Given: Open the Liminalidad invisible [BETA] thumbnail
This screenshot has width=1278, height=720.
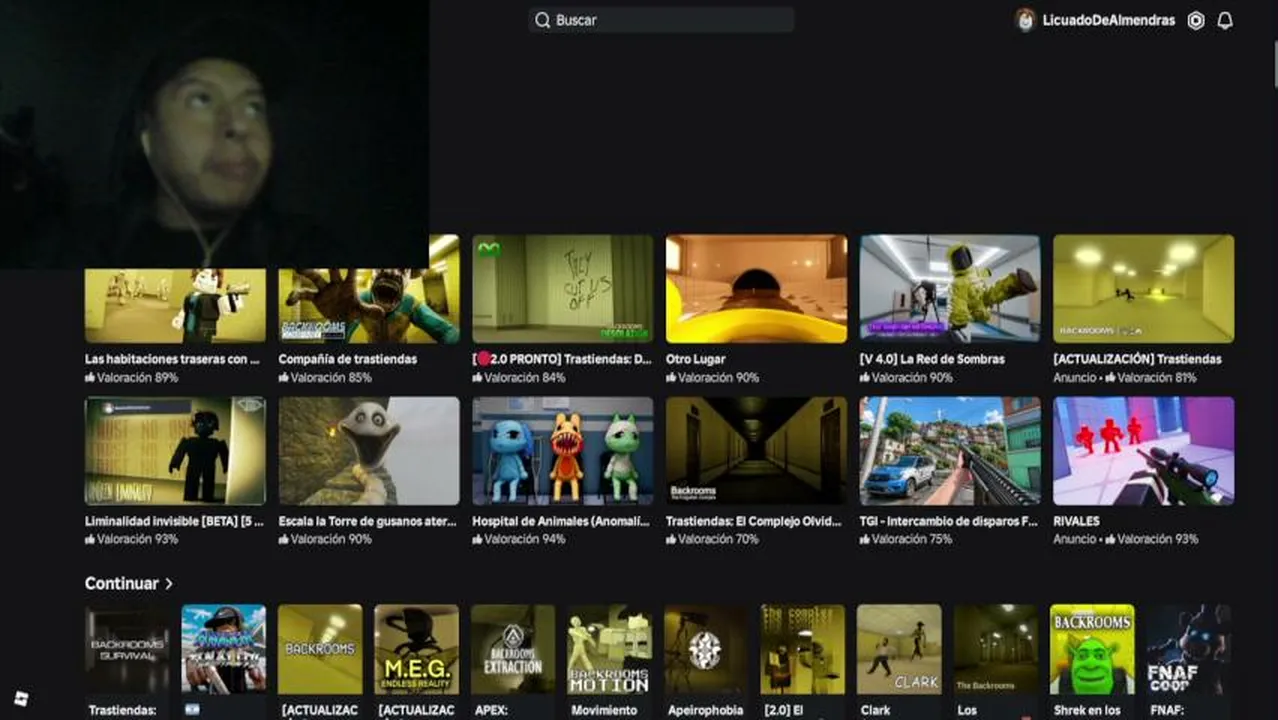Looking at the screenshot, I should (175, 451).
